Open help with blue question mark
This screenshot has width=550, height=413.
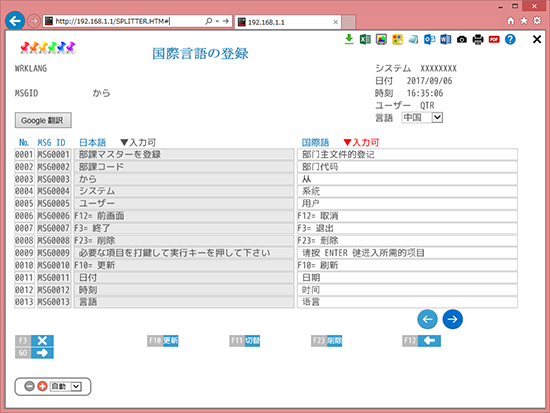click(x=510, y=39)
